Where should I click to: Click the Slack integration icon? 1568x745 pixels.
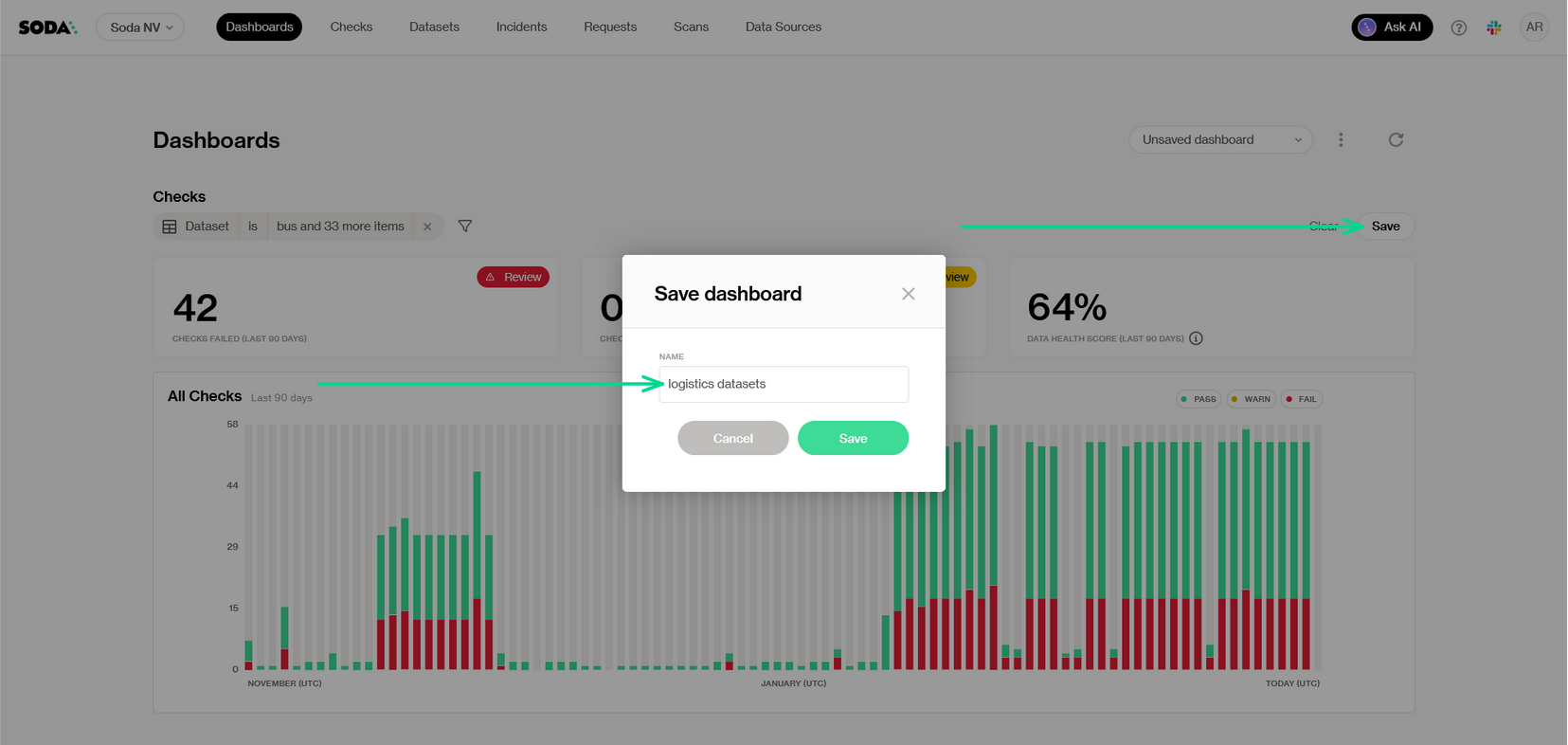point(1494,27)
